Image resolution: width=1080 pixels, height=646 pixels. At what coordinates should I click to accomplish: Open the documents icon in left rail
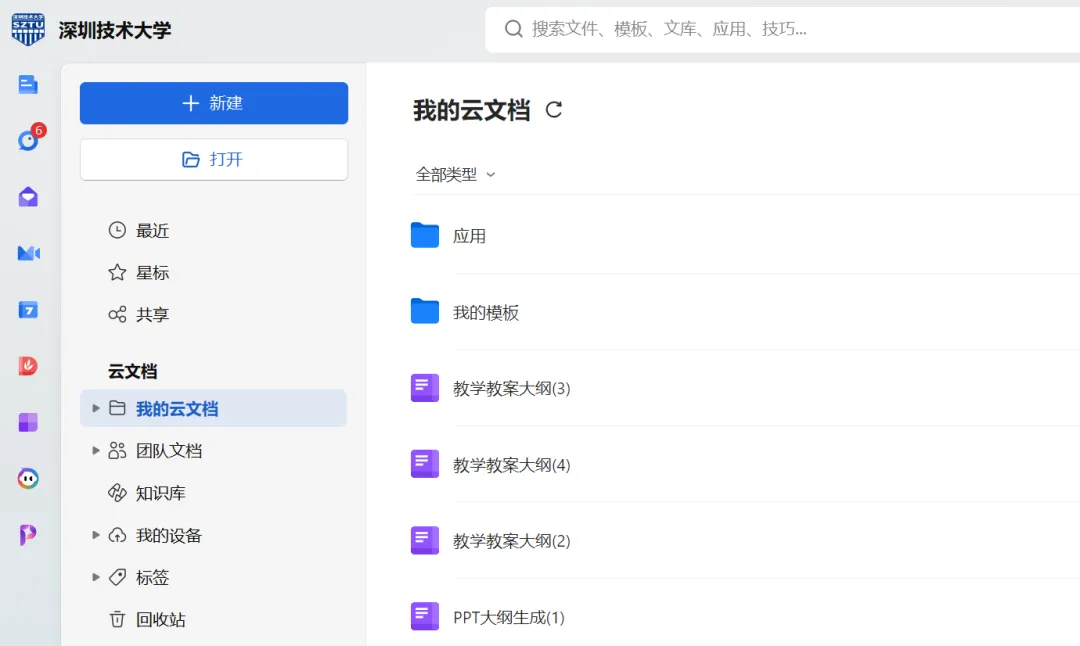[28, 85]
